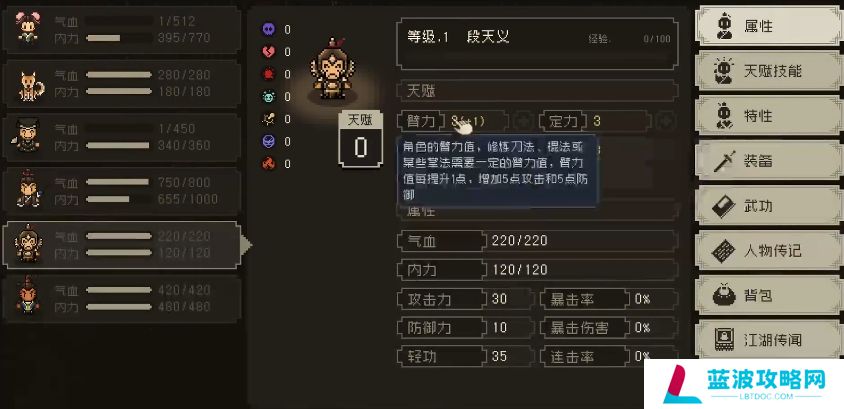Image resolution: width=844 pixels, height=409 pixels.
Task: Click the teal face status icon
Action: pyautogui.click(x=268, y=97)
